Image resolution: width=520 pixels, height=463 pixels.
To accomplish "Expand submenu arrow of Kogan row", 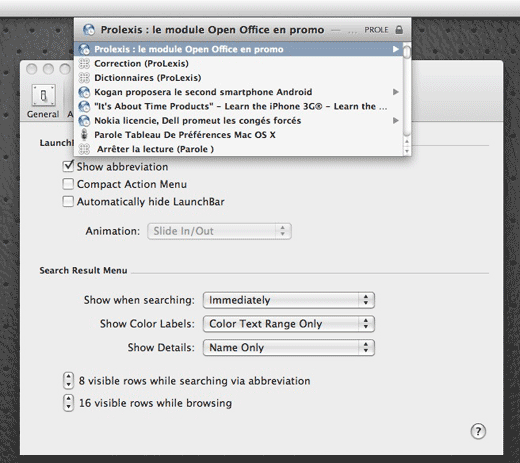I will pos(396,92).
